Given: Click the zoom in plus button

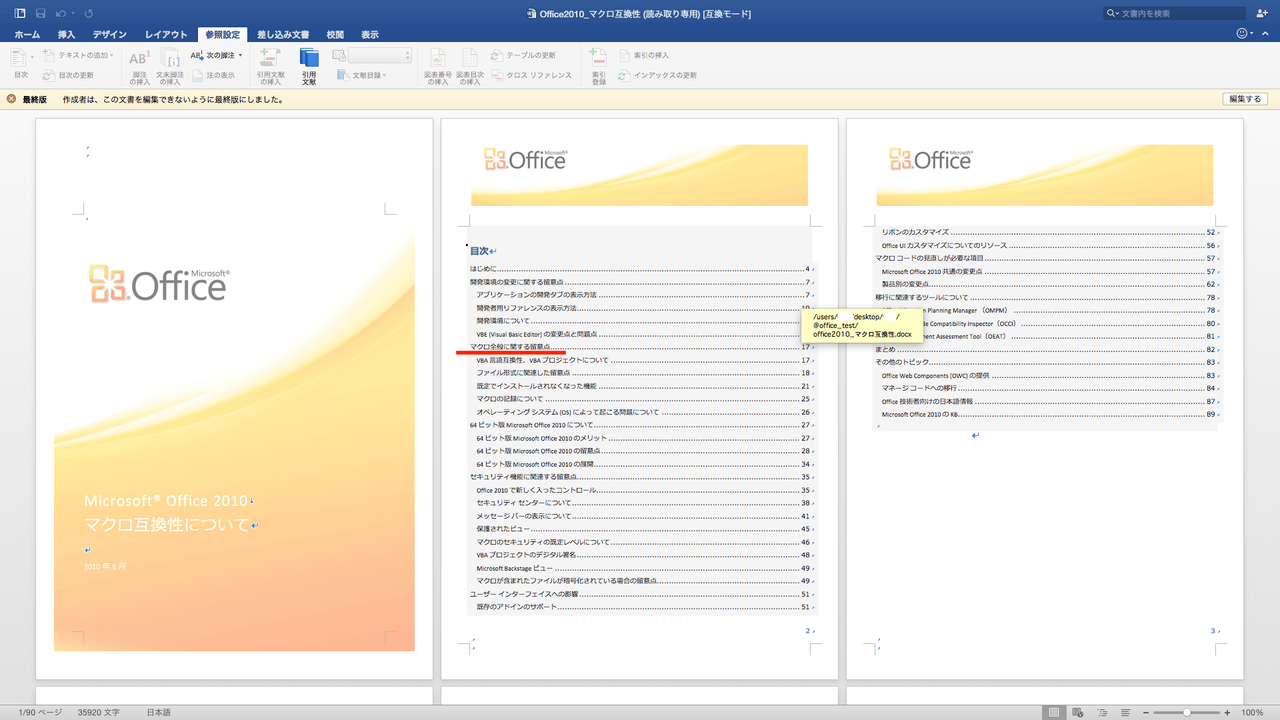Looking at the screenshot, I should tap(1227, 712).
